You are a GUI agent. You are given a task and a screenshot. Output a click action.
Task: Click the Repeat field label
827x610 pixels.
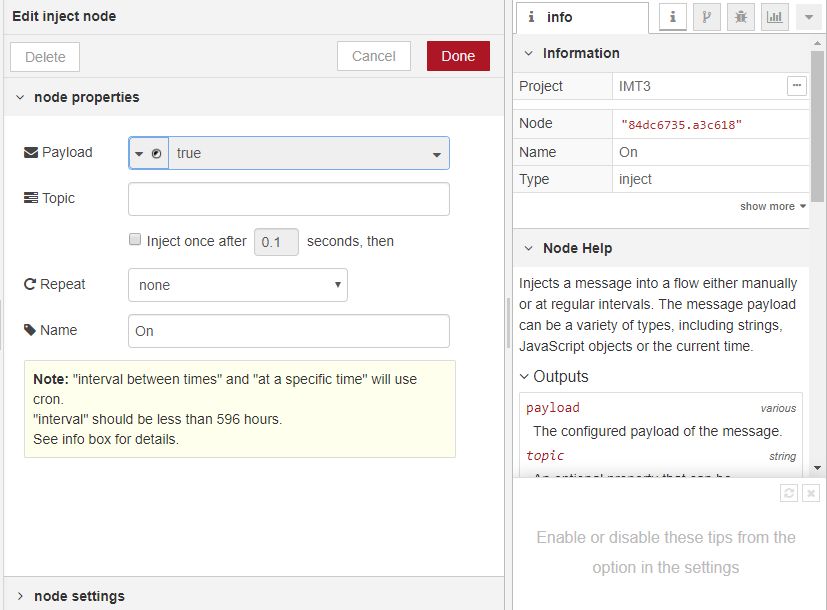tap(63, 284)
